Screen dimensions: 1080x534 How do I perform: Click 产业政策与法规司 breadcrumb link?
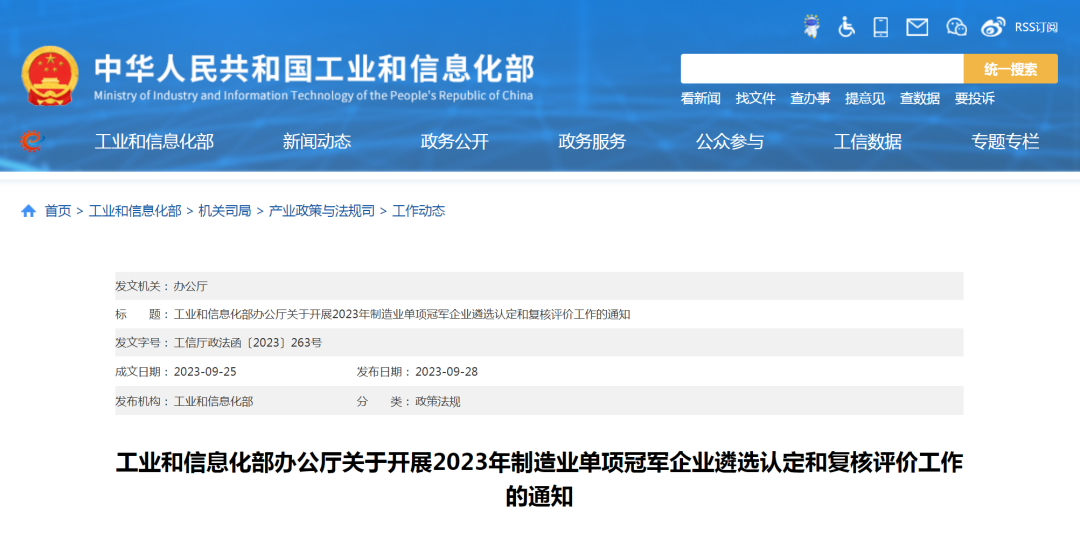[x=322, y=211]
